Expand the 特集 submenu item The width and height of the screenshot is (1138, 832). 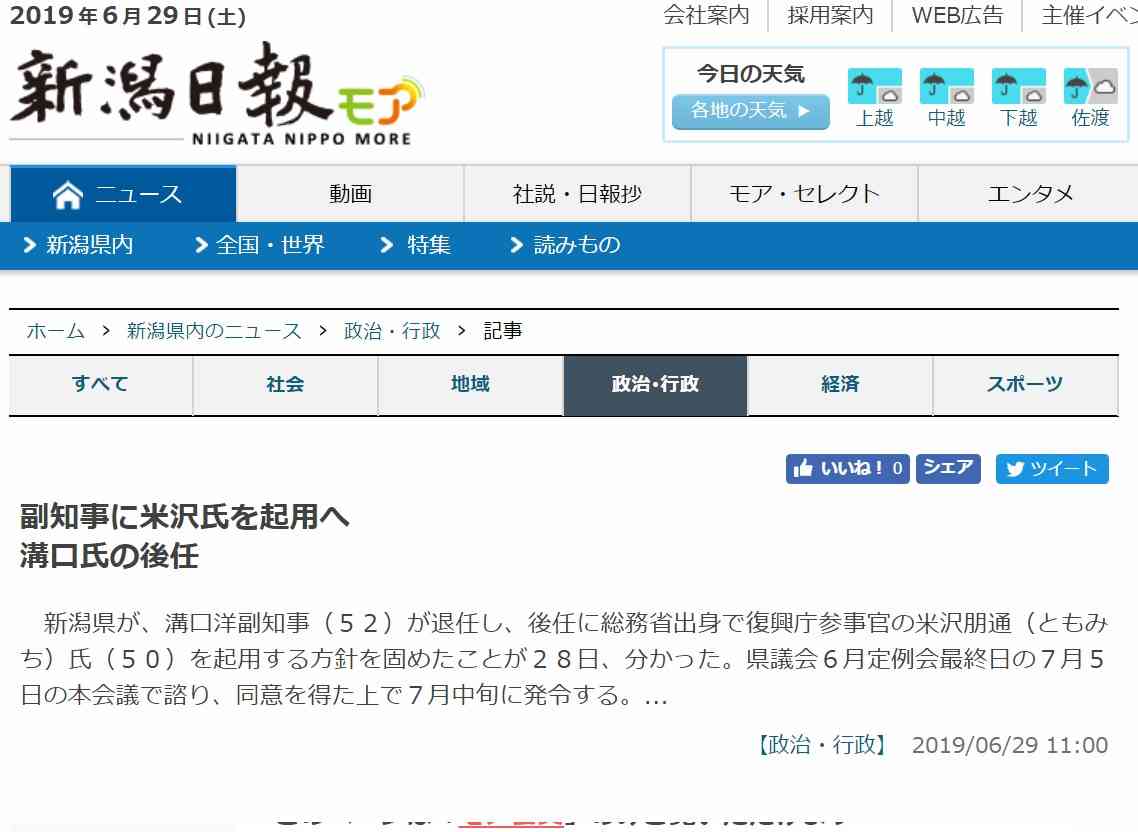pos(416,245)
